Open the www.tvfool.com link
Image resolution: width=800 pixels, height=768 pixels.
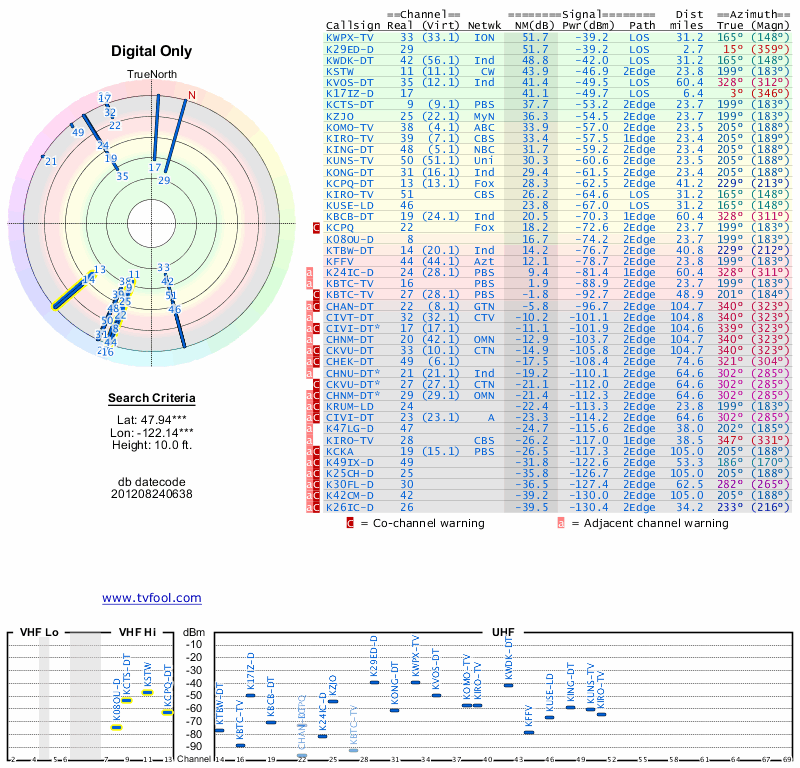152,598
